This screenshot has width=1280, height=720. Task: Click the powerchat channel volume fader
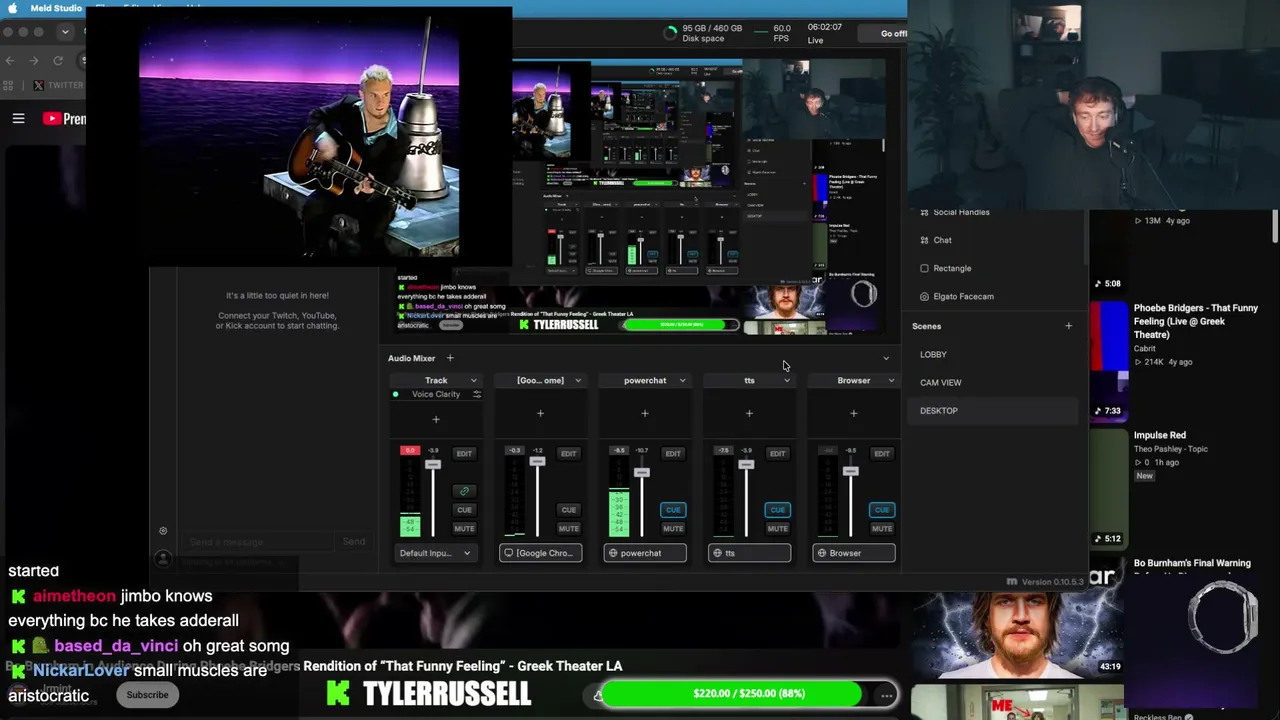(x=642, y=472)
